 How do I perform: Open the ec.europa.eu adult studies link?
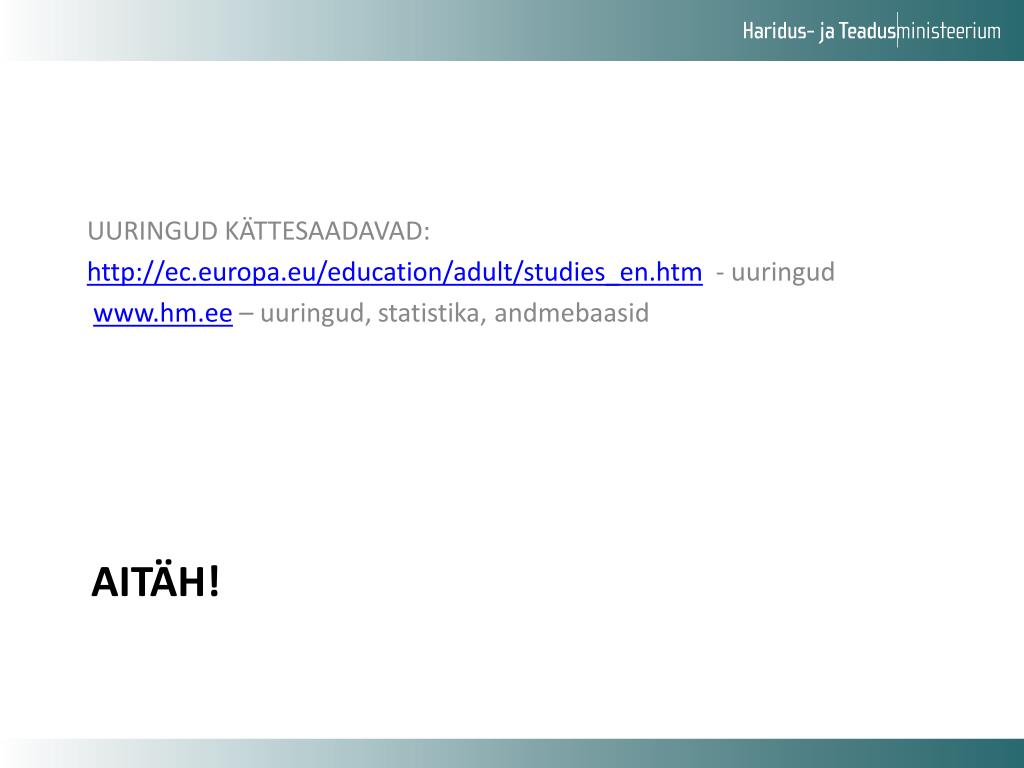click(394, 272)
